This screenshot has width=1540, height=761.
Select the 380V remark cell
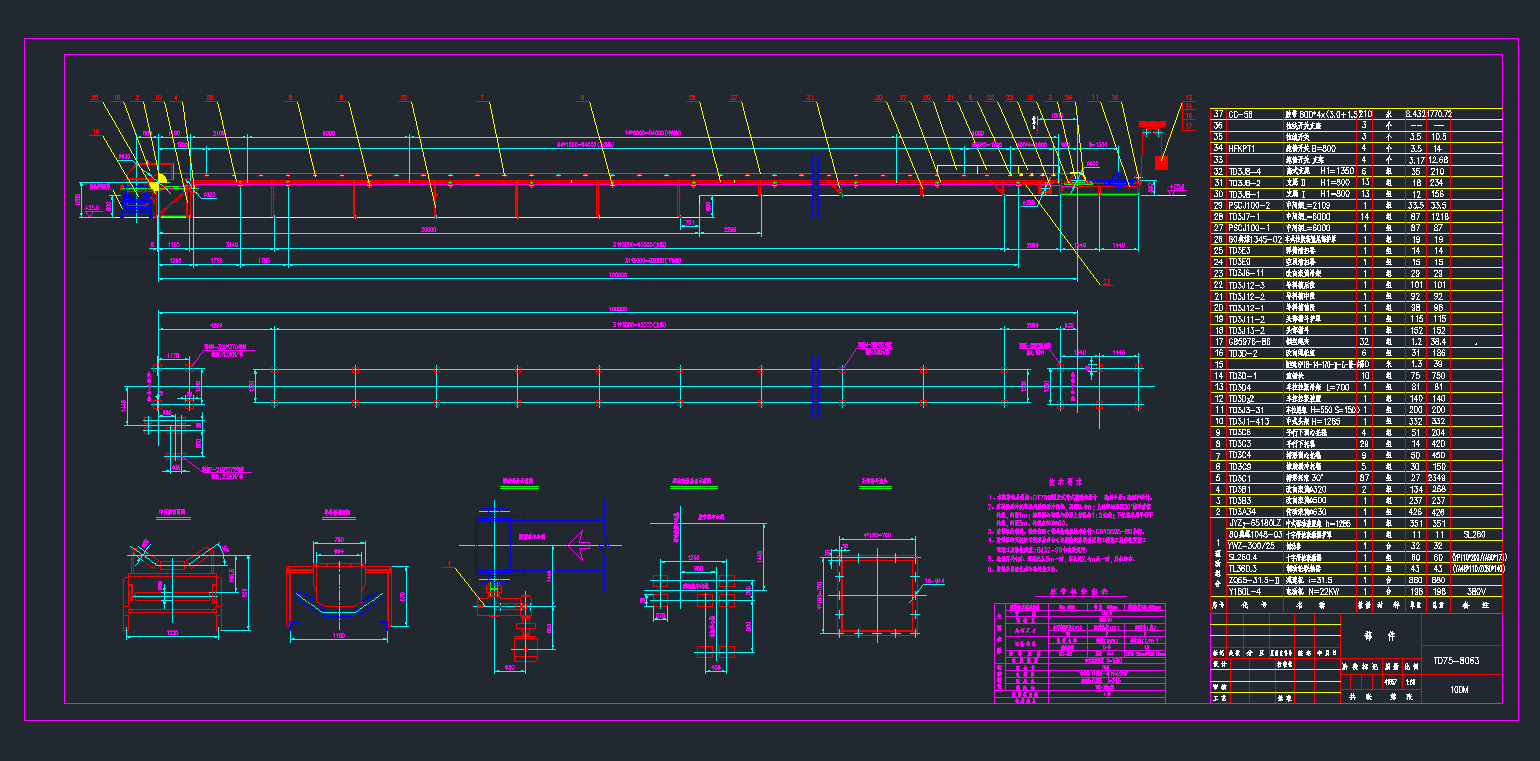coord(1475,591)
